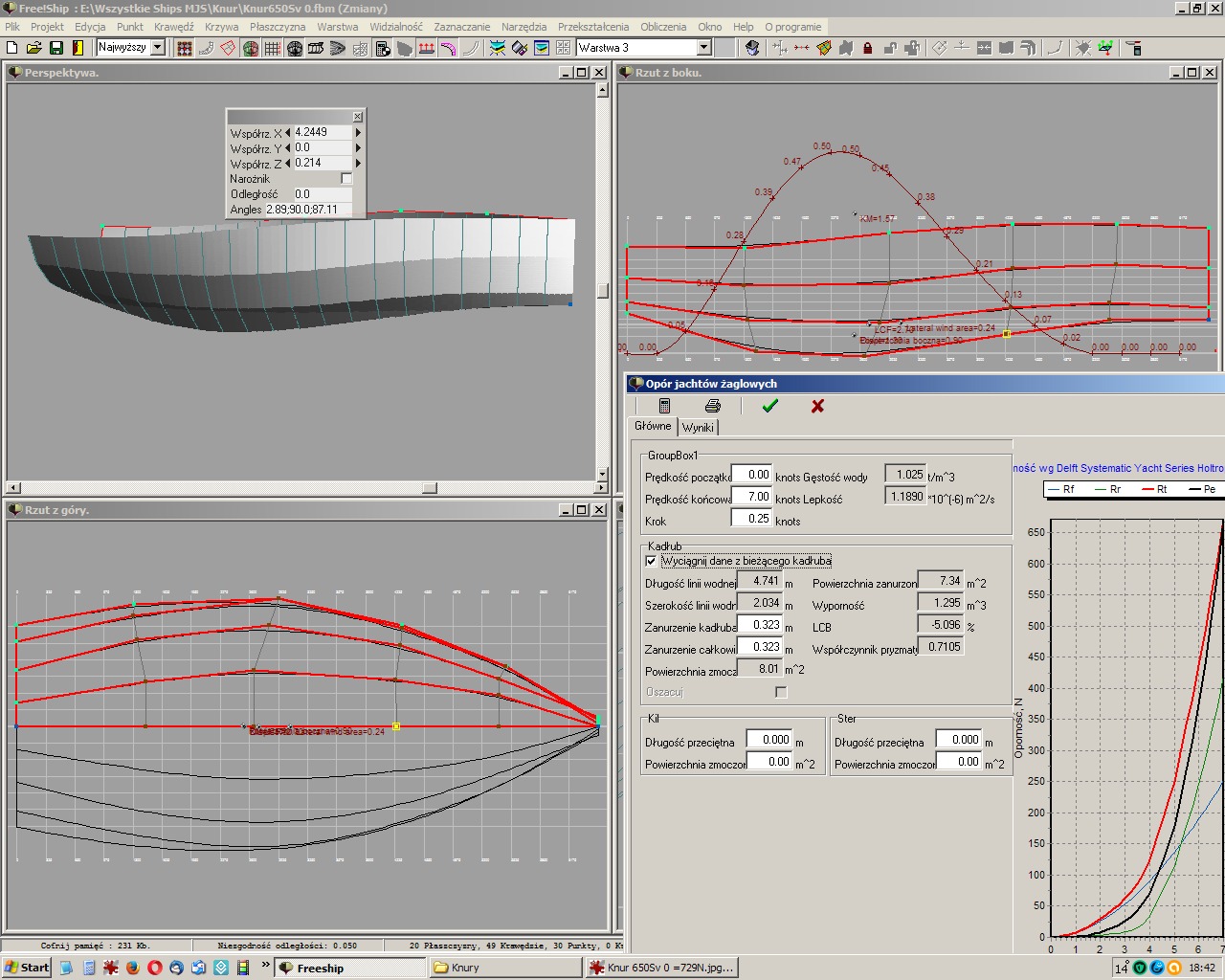Click the exit door icon in toolbar
This screenshot has width=1225, height=980.
pyautogui.click(x=78, y=48)
